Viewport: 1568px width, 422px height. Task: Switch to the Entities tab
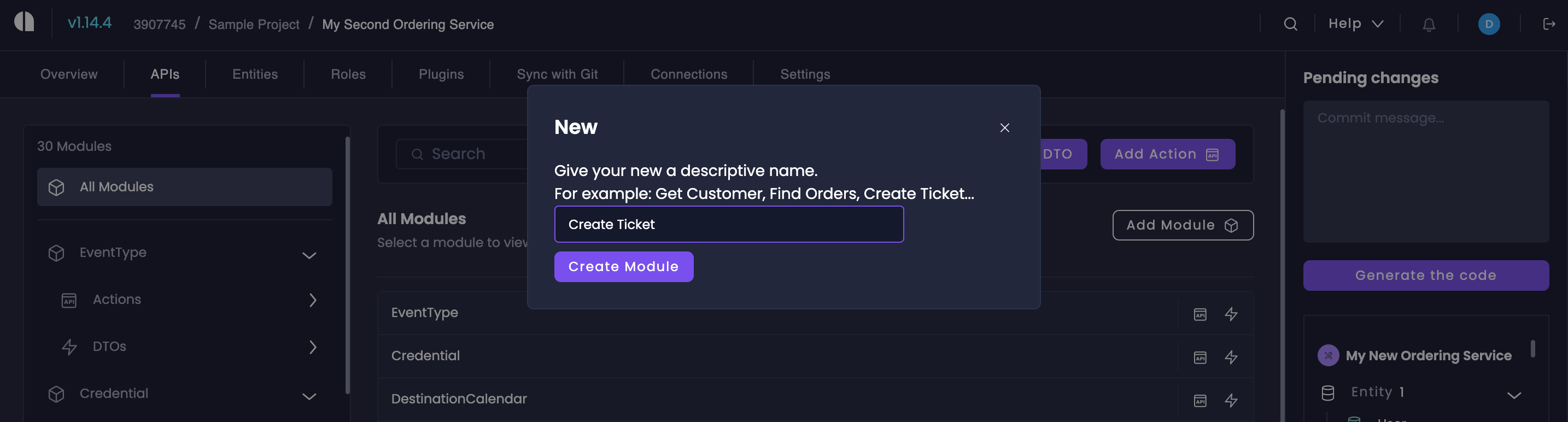(x=255, y=74)
